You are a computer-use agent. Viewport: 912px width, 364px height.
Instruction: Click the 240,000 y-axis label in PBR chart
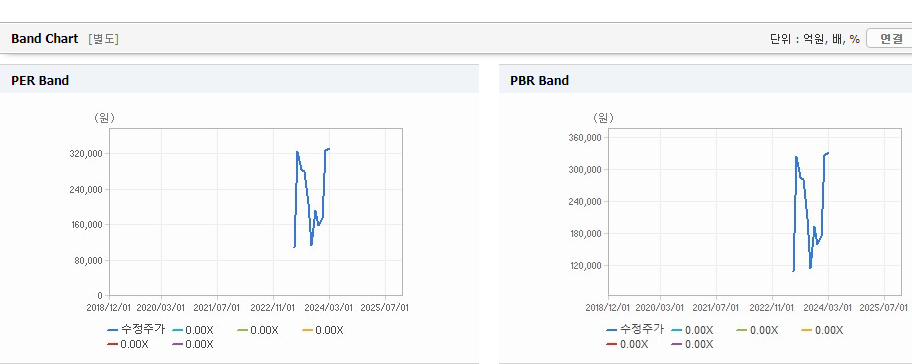(585, 202)
